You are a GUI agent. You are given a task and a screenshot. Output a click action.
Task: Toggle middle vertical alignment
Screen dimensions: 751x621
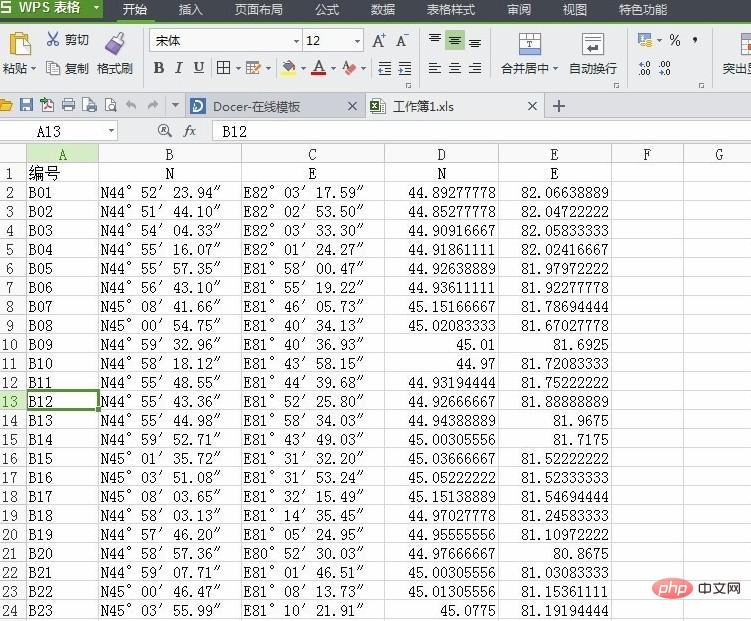click(455, 41)
